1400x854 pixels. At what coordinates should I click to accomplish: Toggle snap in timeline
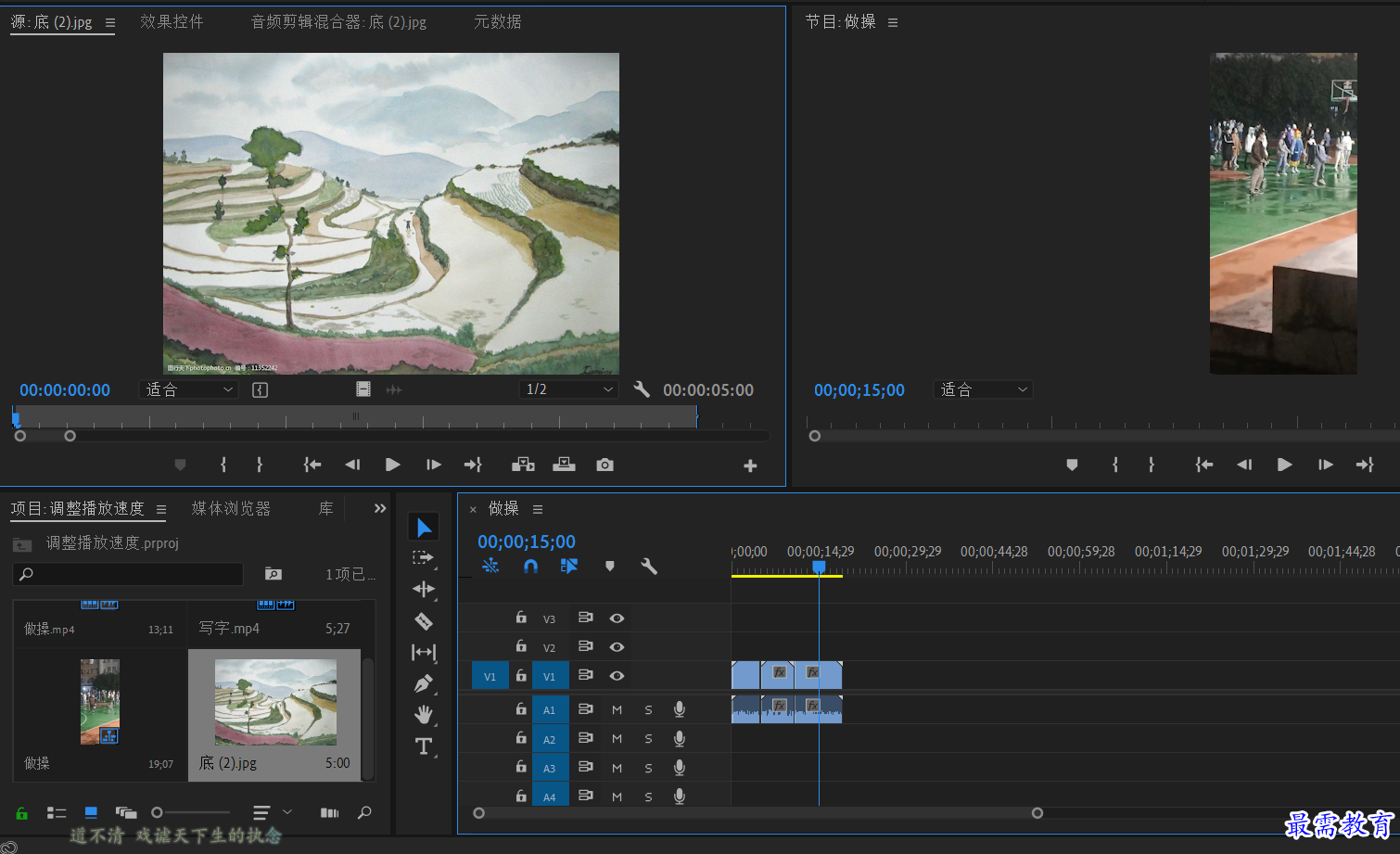point(530,566)
